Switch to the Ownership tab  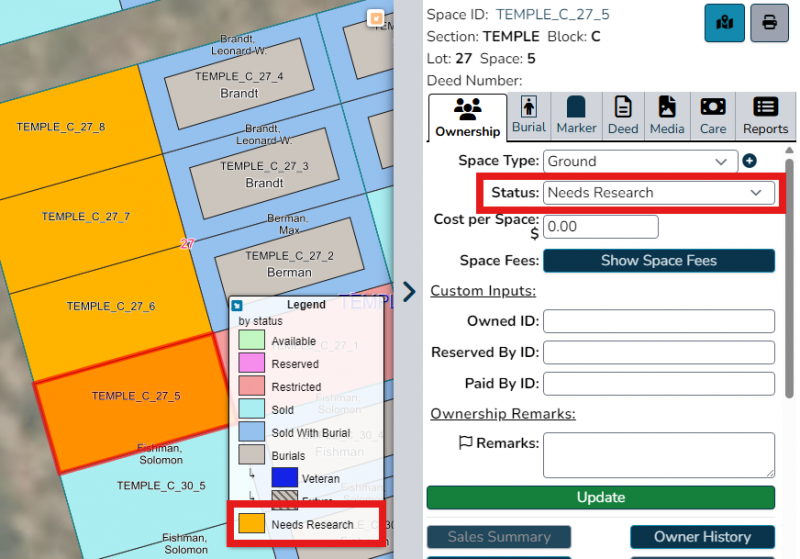point(467,117)
